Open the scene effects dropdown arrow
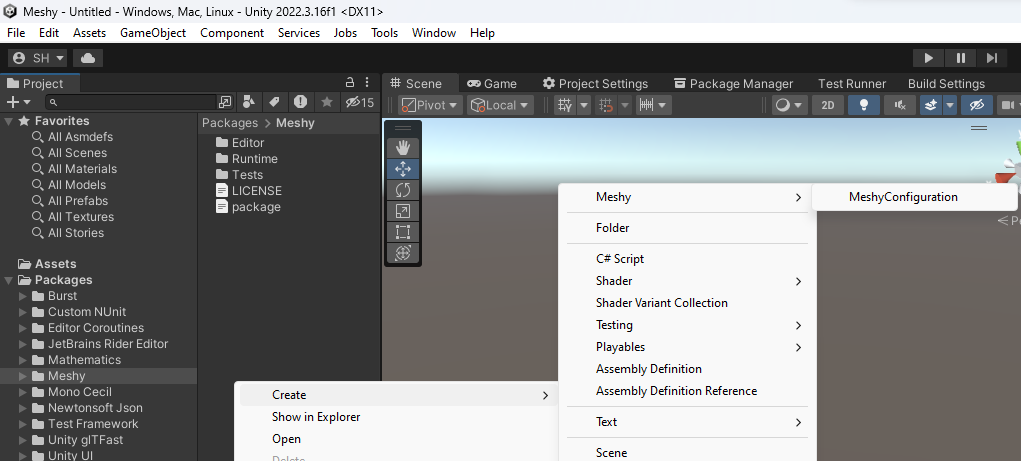Viewport: 1021px width, 461px height. [950, 105]
